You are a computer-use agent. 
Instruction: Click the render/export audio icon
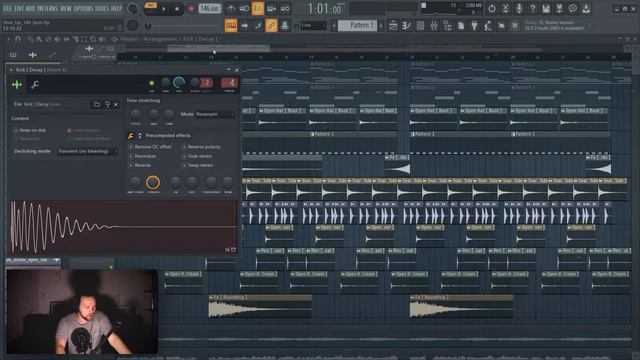click(x=559, y=9)
